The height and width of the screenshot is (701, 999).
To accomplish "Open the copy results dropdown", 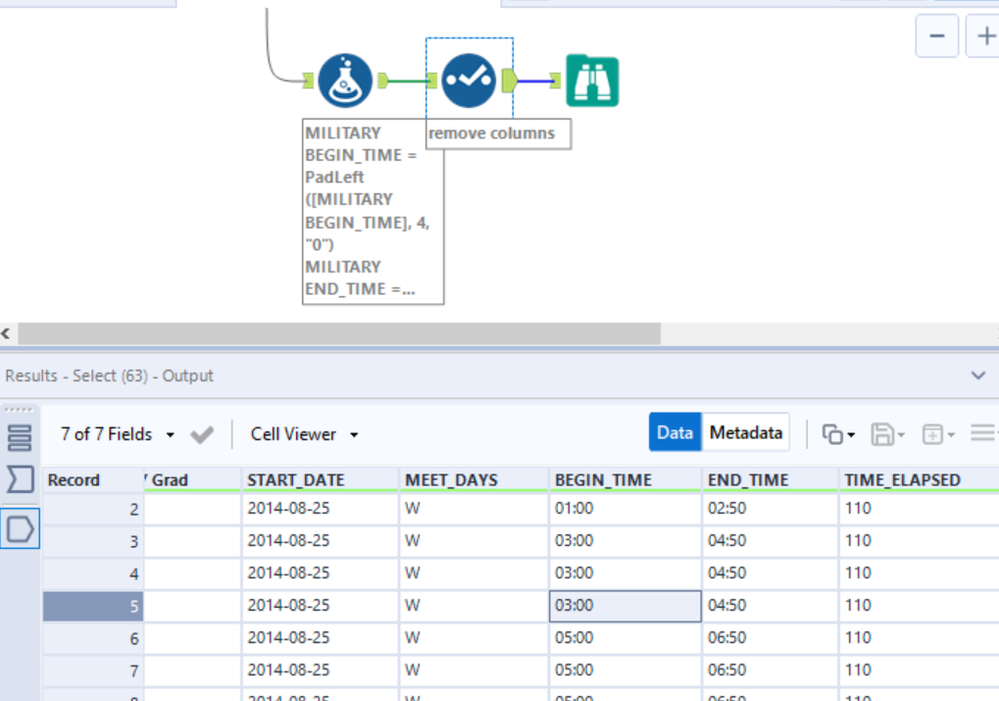I will [x=838, y=434].
